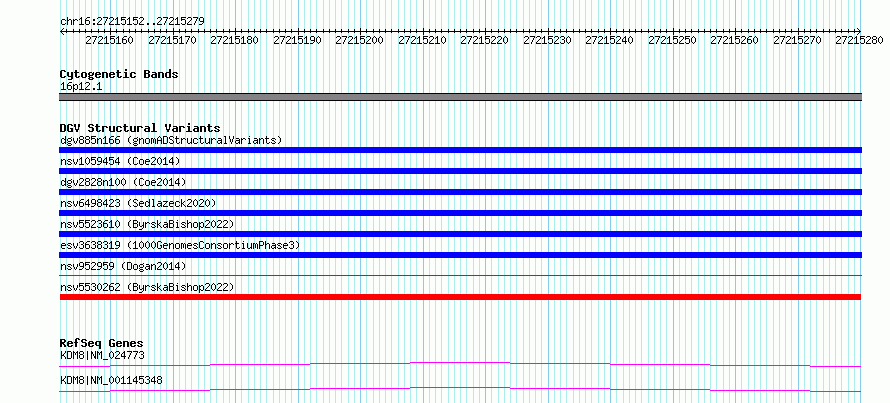Select the blue bar under dgv2828n100

coord(460,192)
